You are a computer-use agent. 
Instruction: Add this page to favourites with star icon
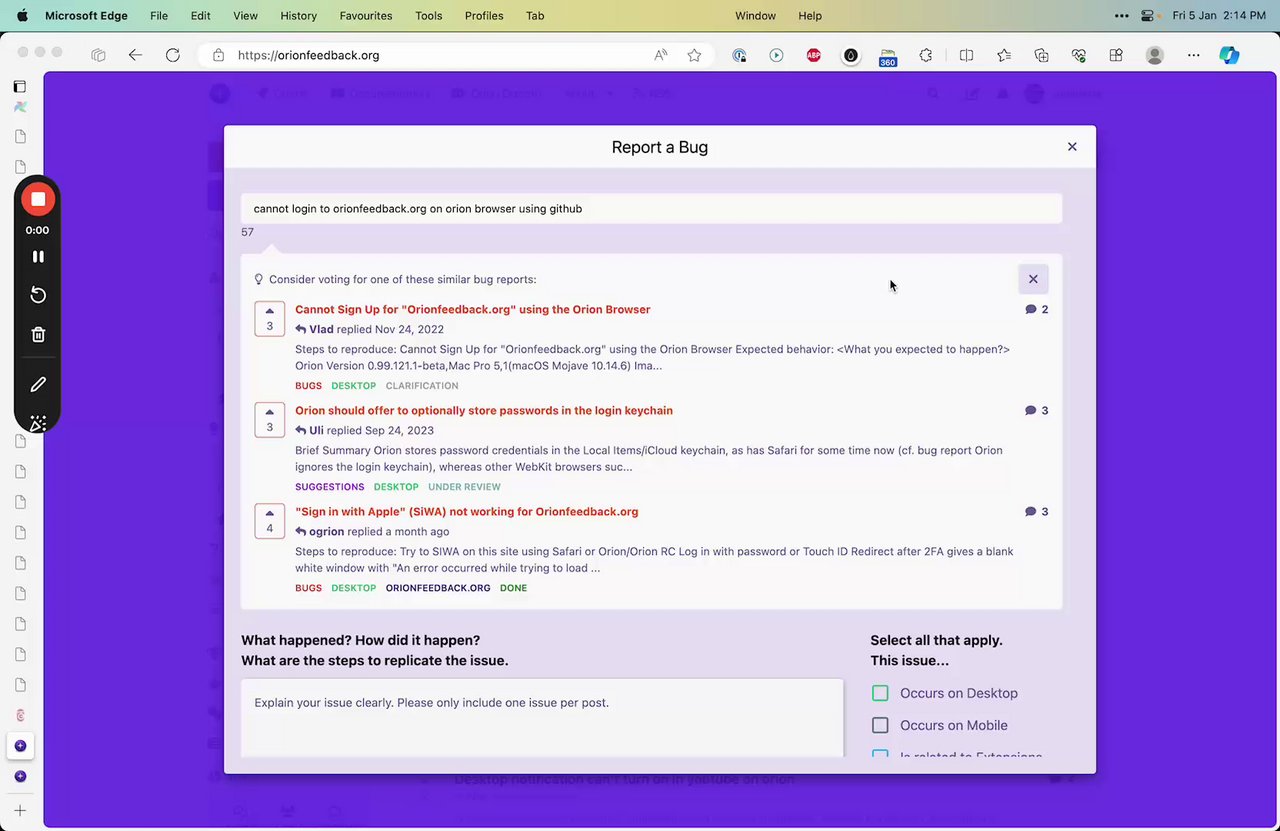pyautogui.click(x=694, y=56)
